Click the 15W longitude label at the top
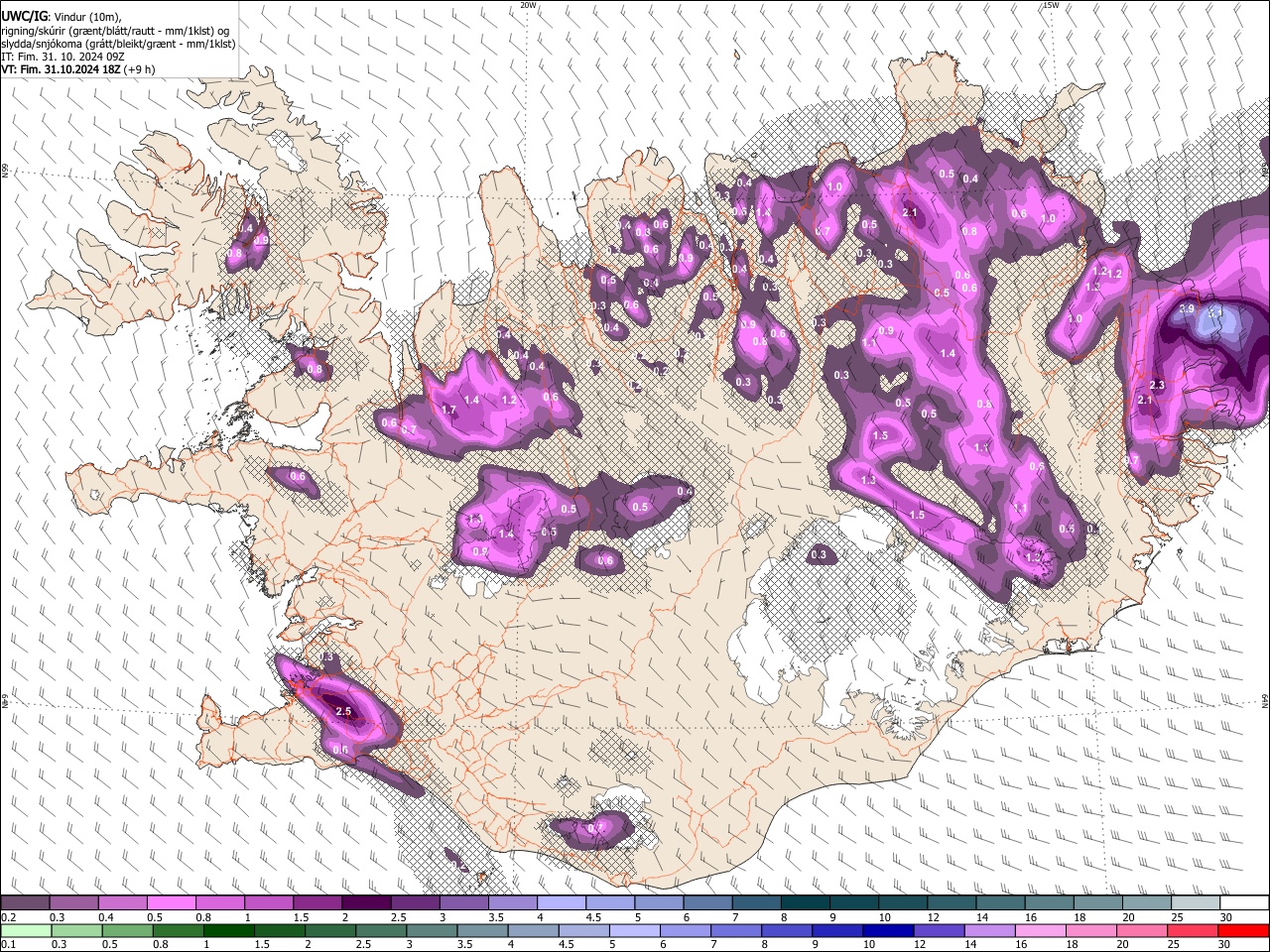The width and height of the screenshot is (1270, 952). coord(1051,5)
